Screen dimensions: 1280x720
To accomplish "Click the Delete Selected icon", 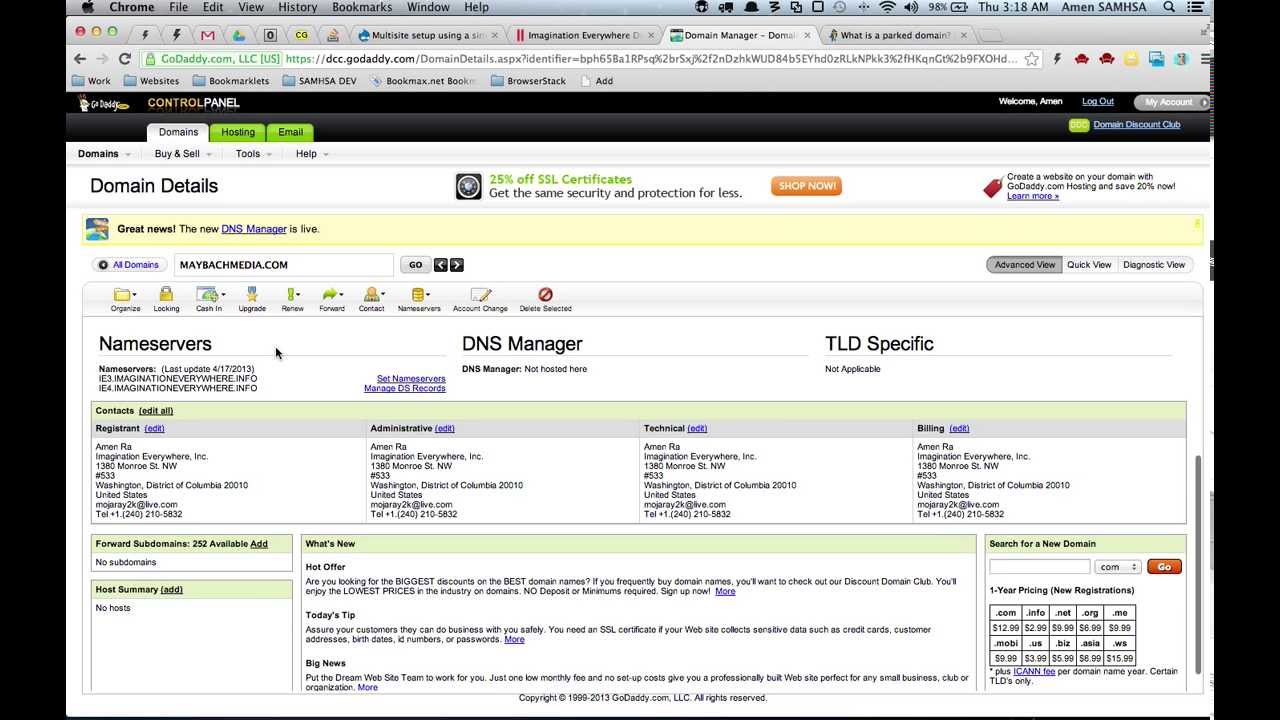I will pyautogui.click(x=545, y=294).
